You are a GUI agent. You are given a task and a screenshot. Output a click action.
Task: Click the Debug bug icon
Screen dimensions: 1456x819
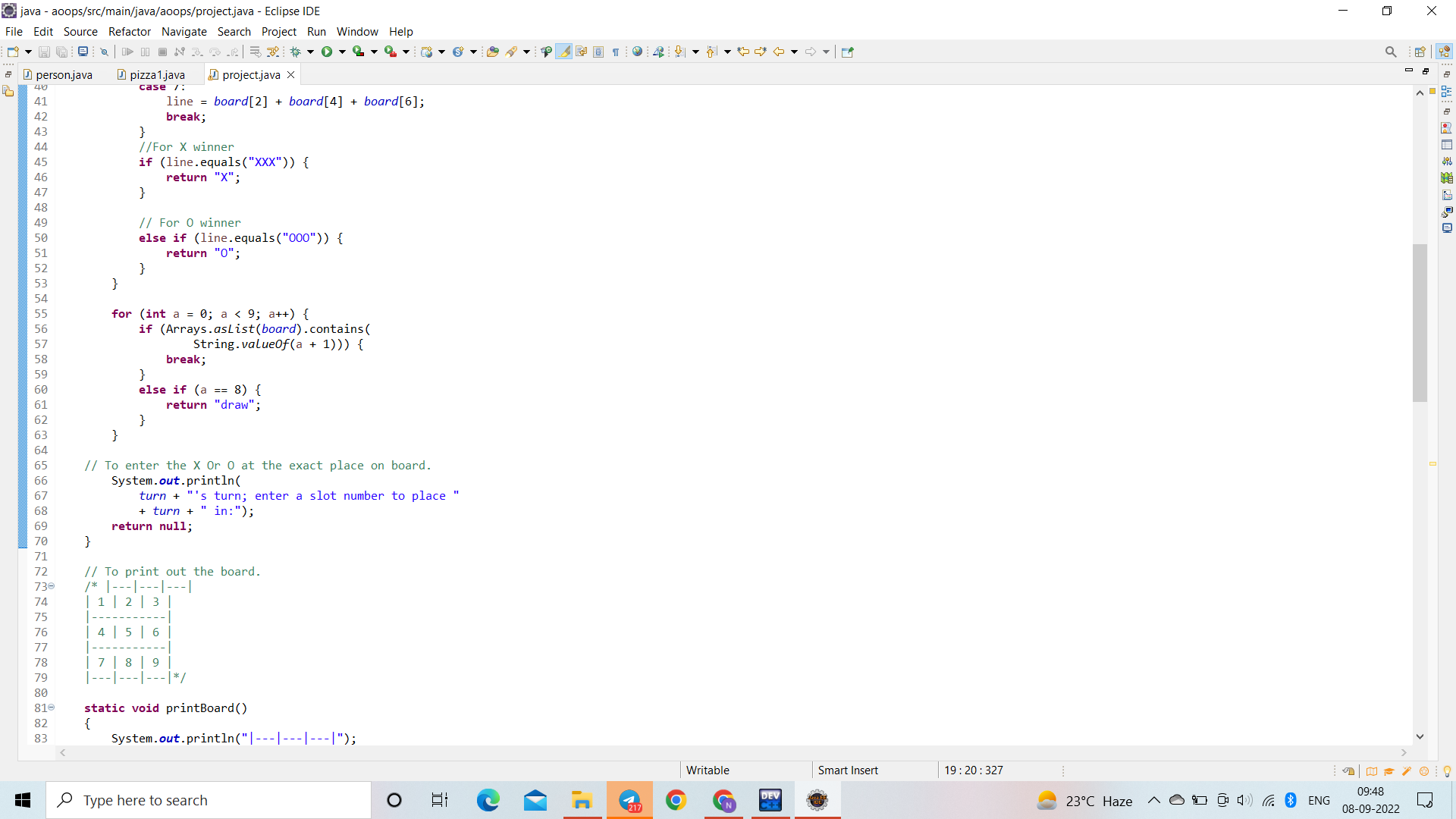pyautogui.click(x=296, y=52)
